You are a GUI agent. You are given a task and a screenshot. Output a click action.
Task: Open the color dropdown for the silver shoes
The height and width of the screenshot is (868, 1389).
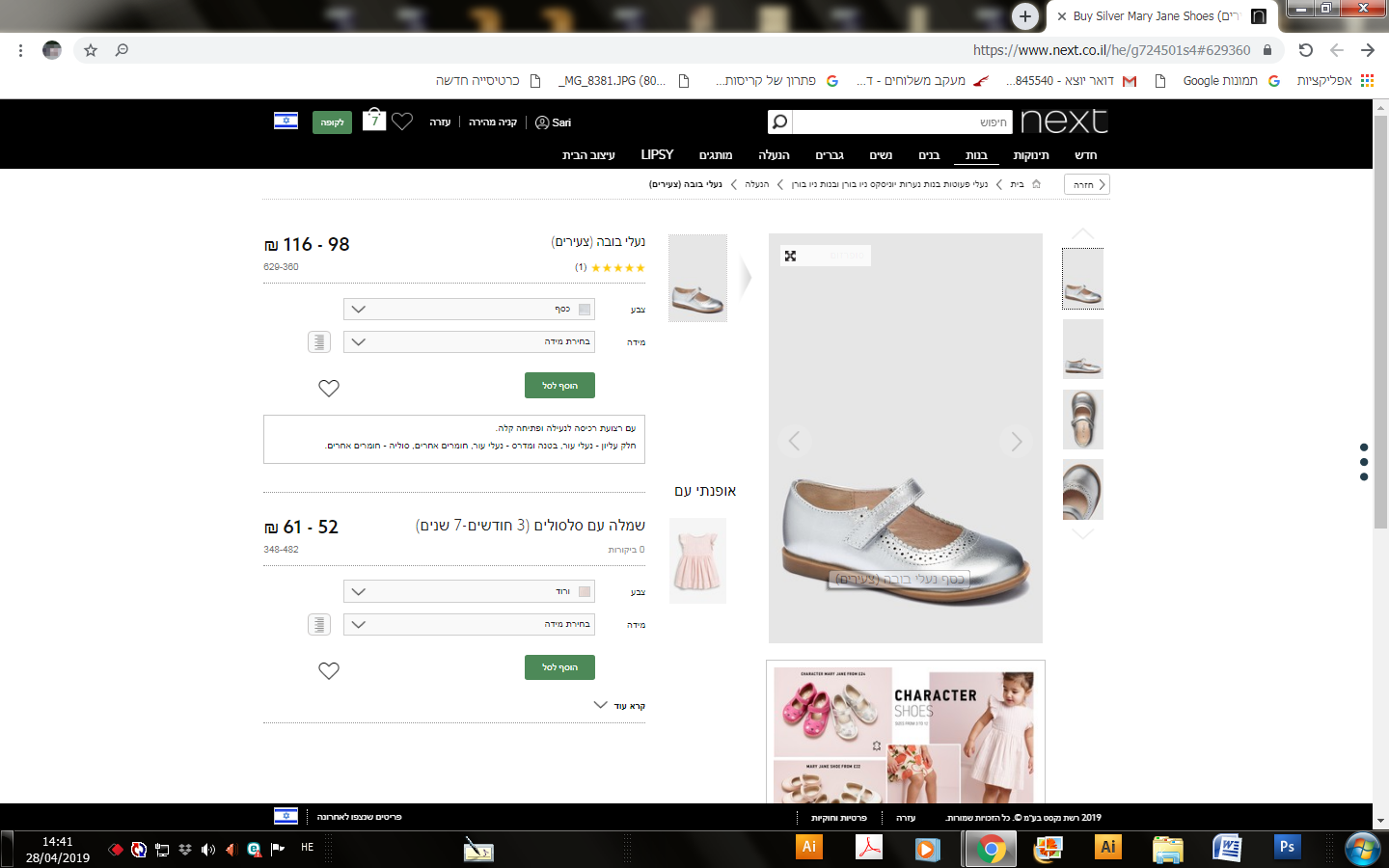coord(469,309)
